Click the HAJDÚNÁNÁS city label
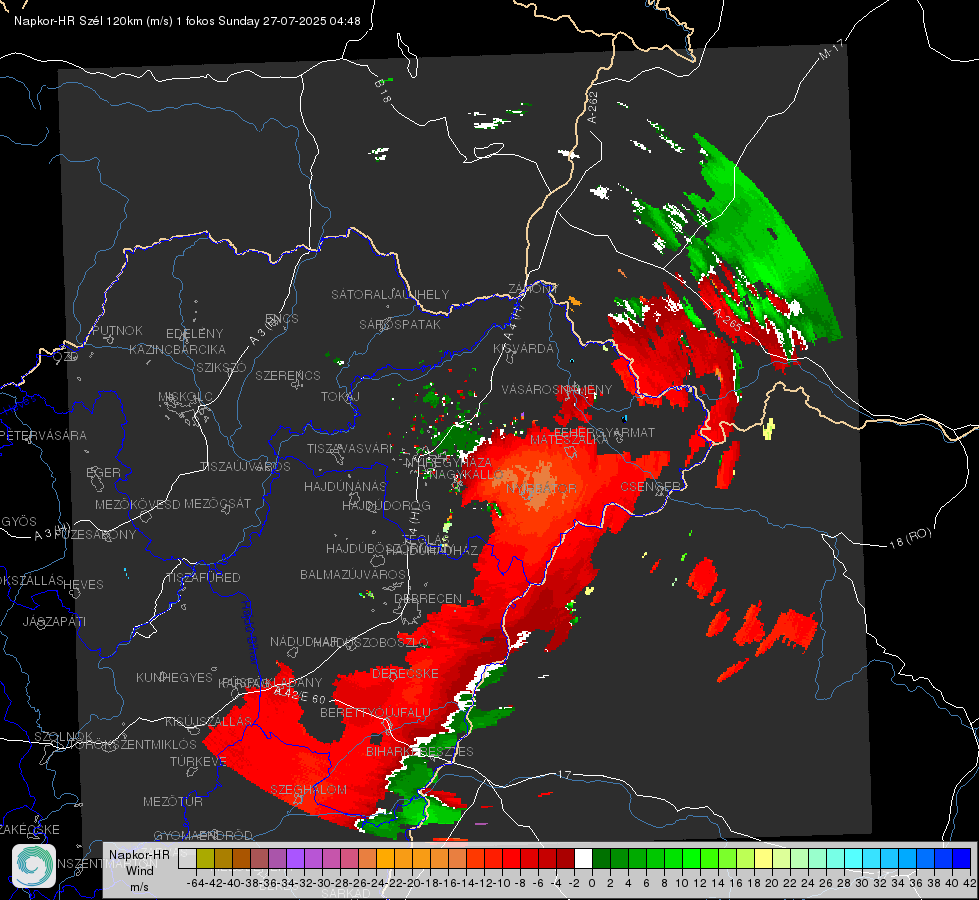The width and height of the screenshot is (979, 900). 345,486
